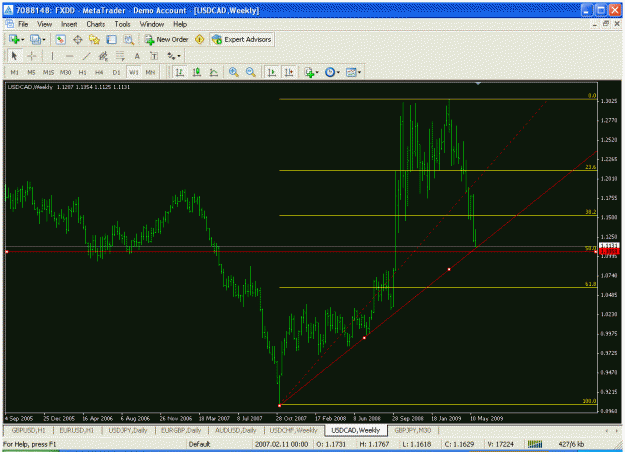This screenshot has width=625, height=452.
Task: Set chart type to Line Chart
Action: pos(214,72)
